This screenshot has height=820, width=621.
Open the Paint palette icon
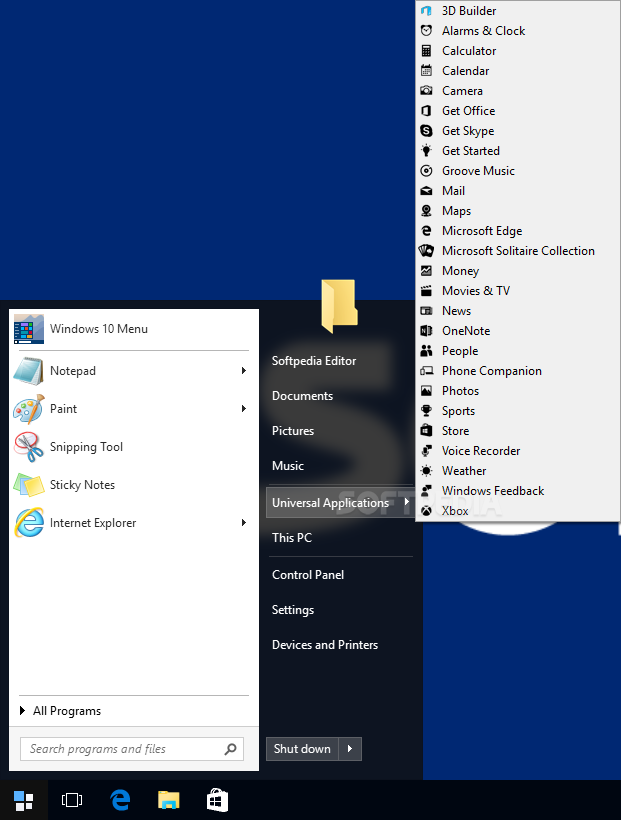[x=29, y=409]
